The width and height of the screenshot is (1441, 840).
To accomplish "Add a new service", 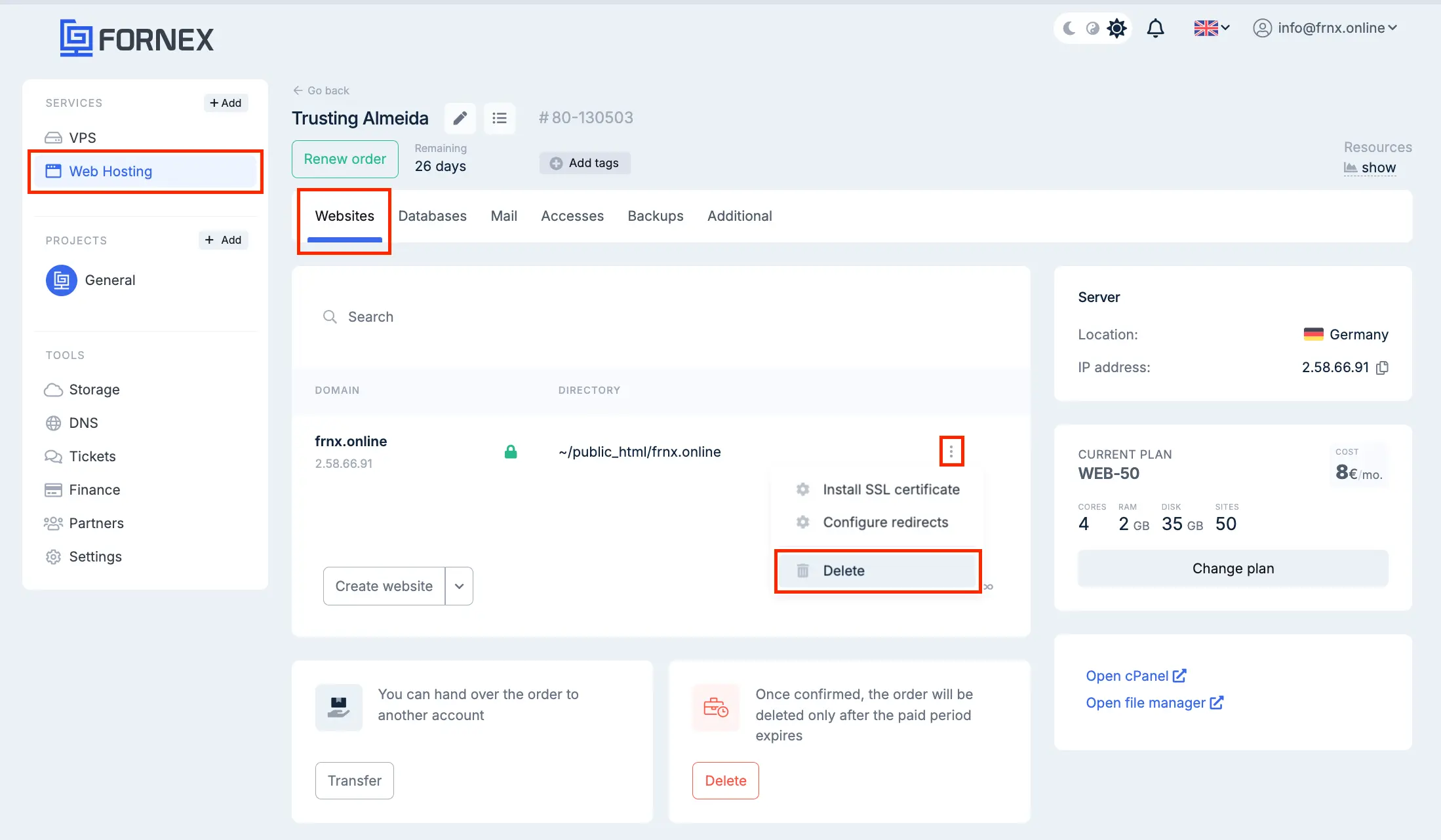I will pos(226,103).
